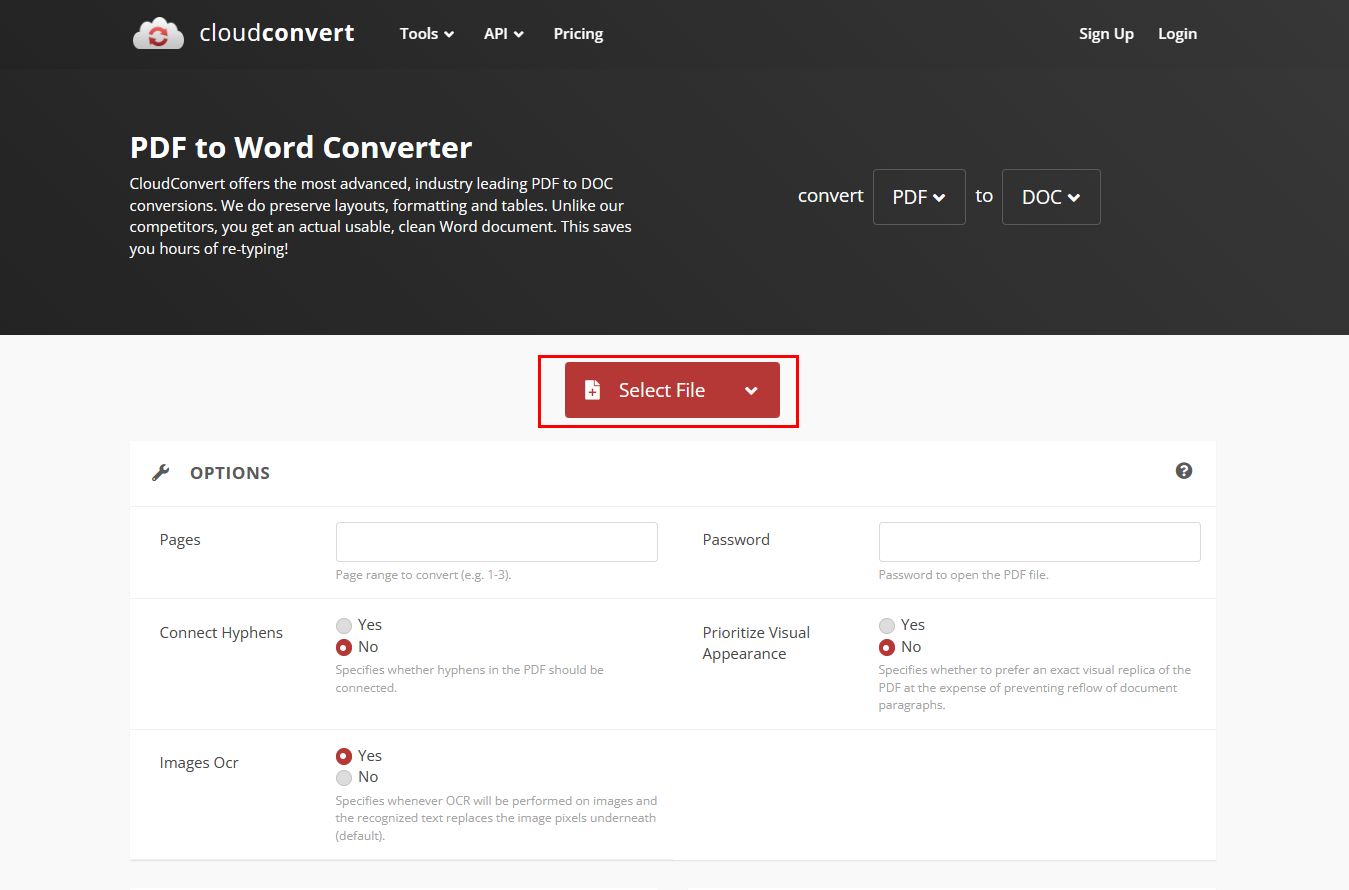Click the cloudconvert cloud logo icon
The height and width of the screenshot is (890, 1349).
pos(158,33)
